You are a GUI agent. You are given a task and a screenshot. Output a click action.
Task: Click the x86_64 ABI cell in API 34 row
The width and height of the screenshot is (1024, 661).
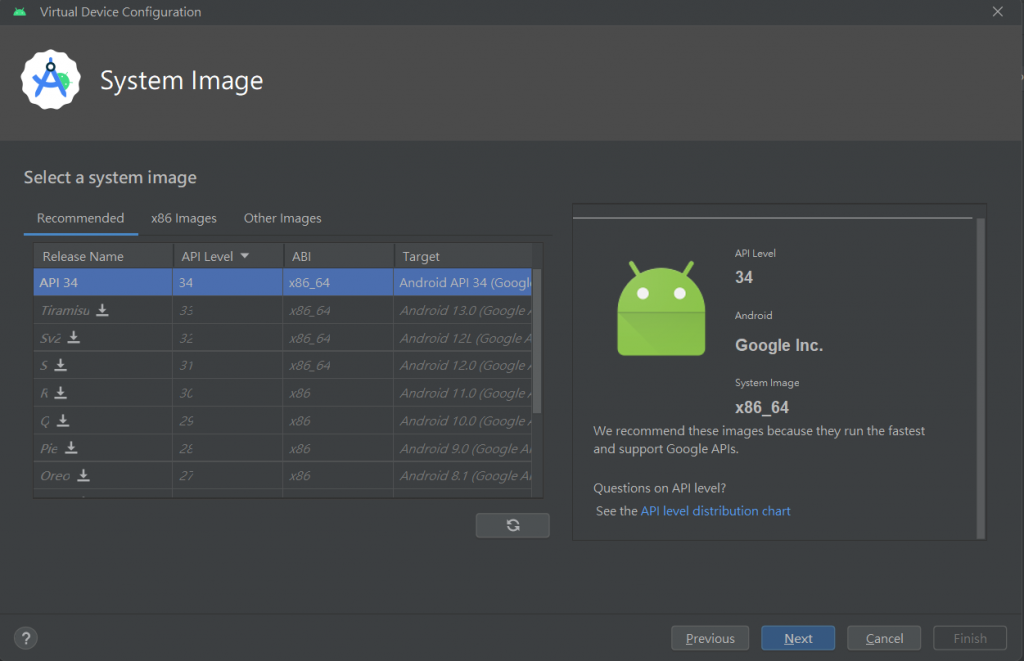point(338,282)
